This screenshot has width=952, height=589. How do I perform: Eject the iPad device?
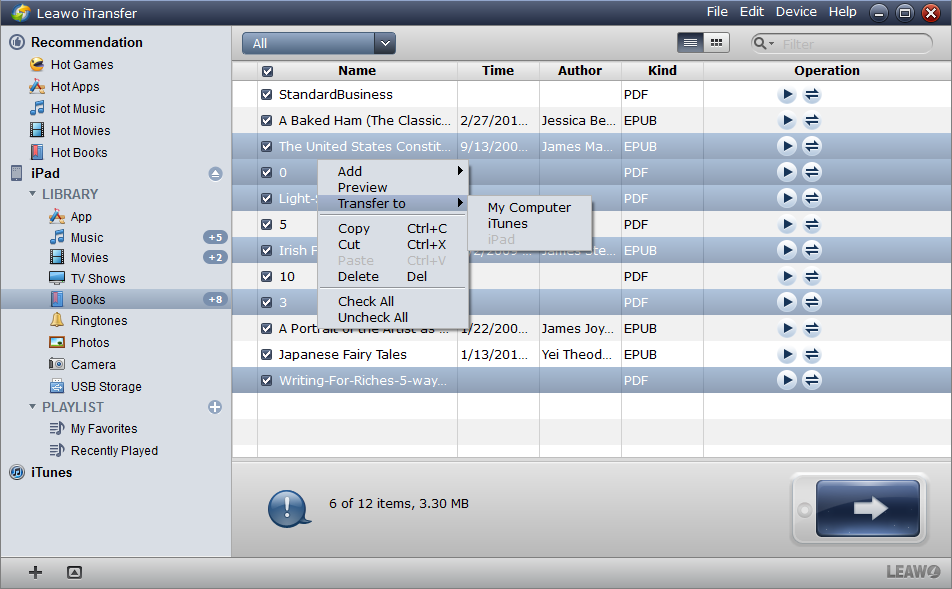[216, 174]
